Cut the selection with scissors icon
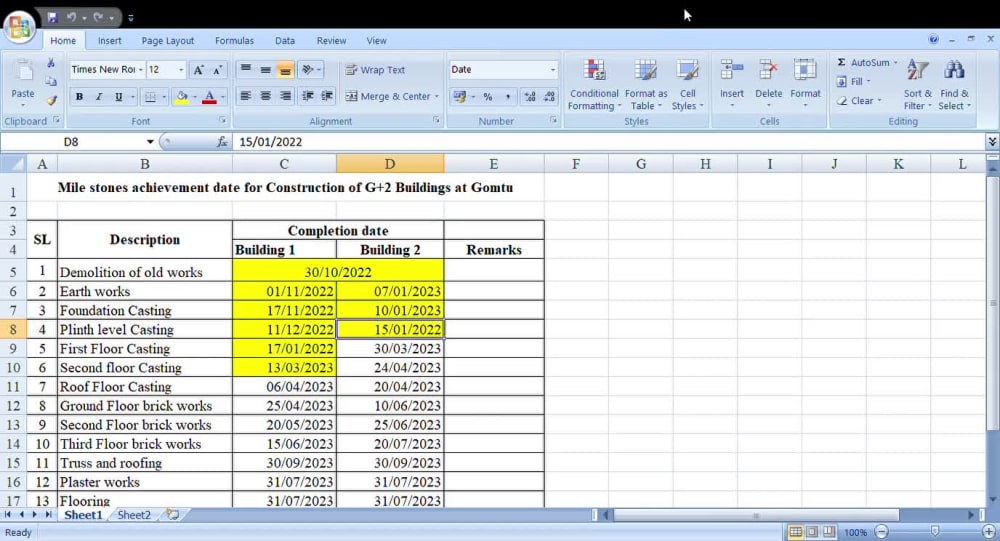 click(51, 63)
